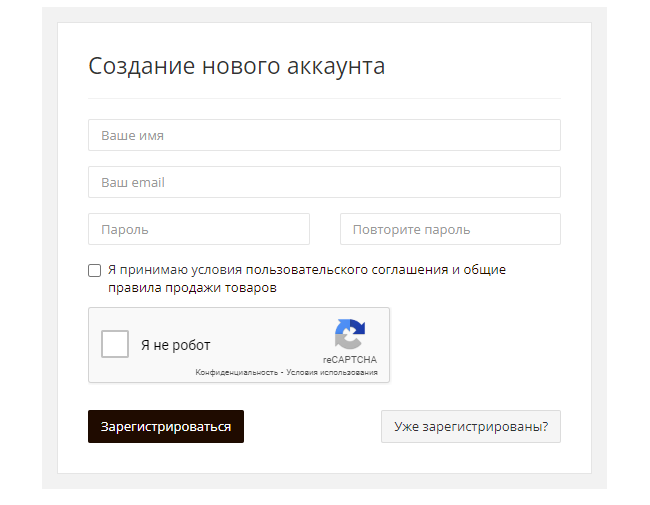650x505 pixels.
Task: Open the 'Конфиденциальность' privacy link
Action: [x=237, y=372]
